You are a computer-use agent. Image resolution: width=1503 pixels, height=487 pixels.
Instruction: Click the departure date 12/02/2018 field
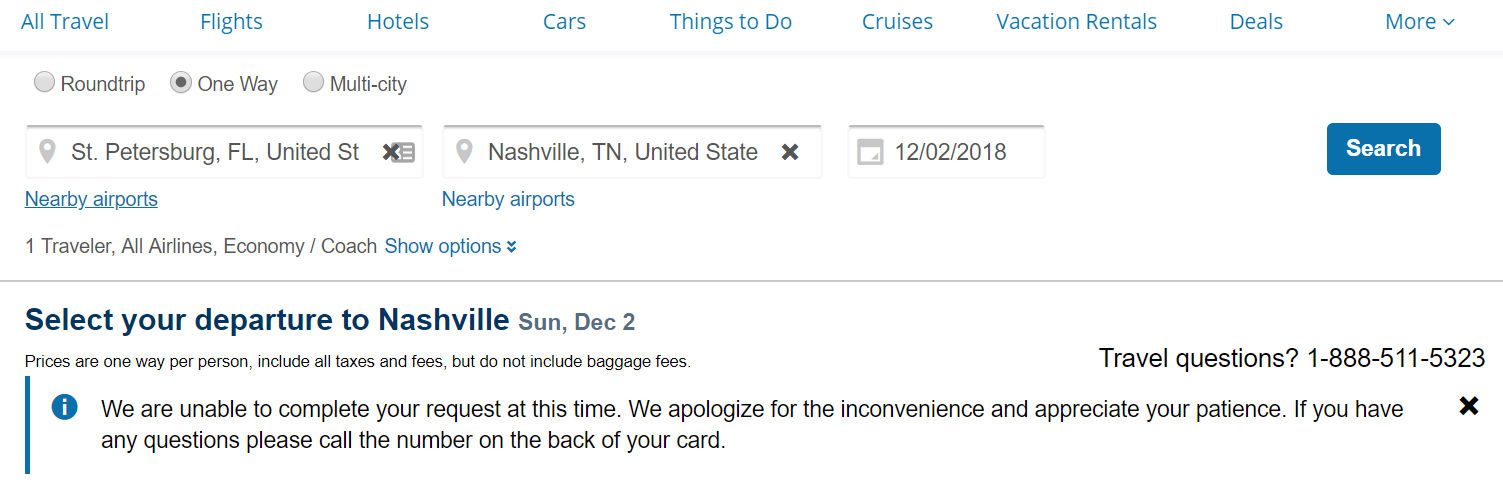[x=960, y=152]
